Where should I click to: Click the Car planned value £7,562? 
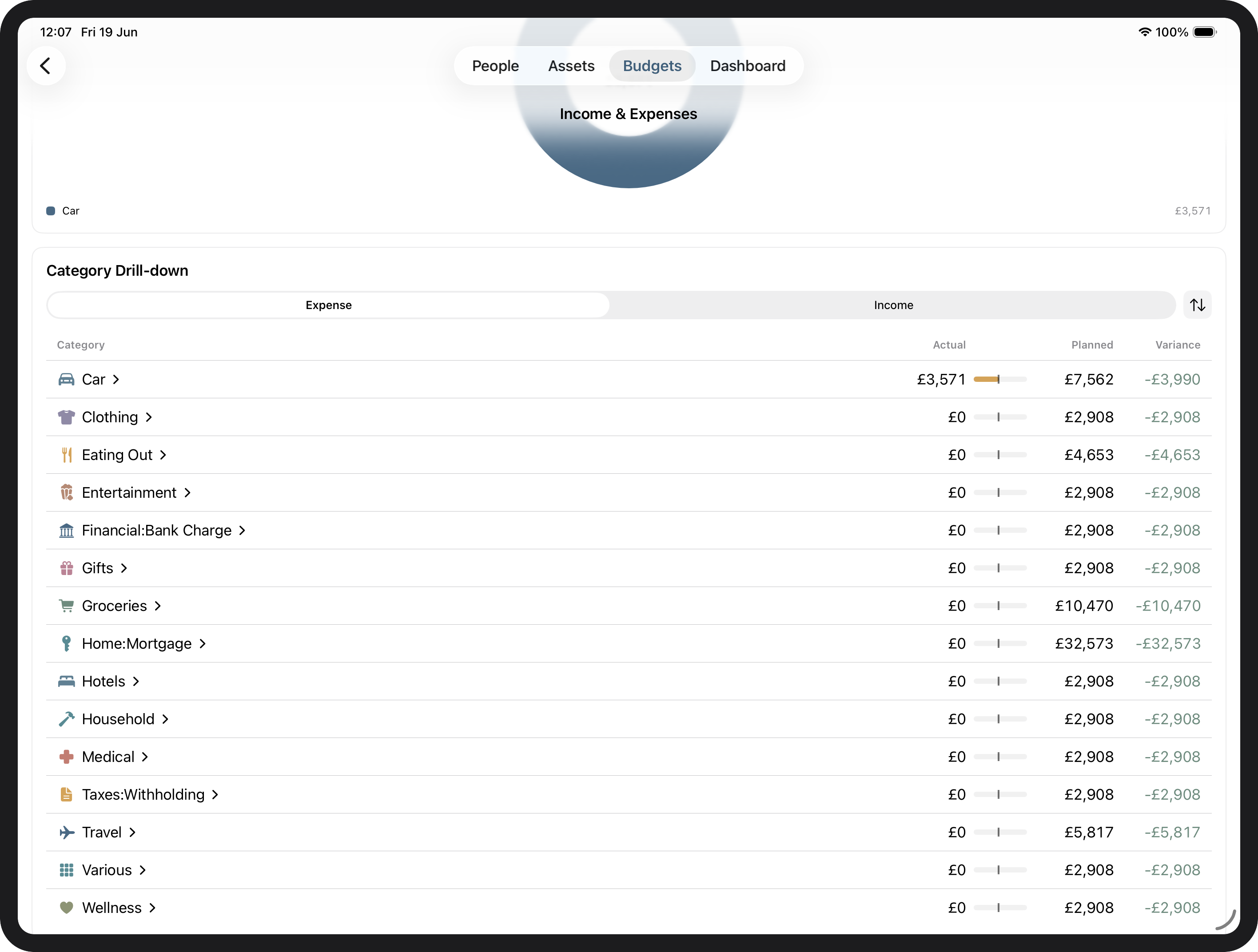click(x=1088, y=380)
